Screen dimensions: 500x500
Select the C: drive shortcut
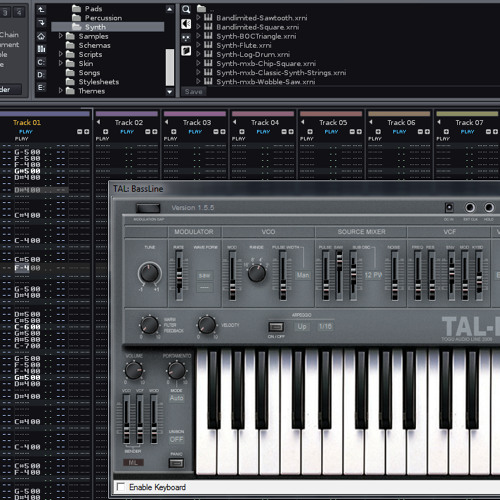tap(41, 62)
